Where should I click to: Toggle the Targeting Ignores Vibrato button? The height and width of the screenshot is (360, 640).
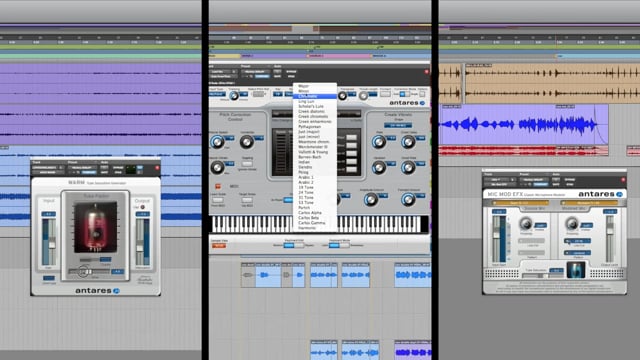point(247,164)
